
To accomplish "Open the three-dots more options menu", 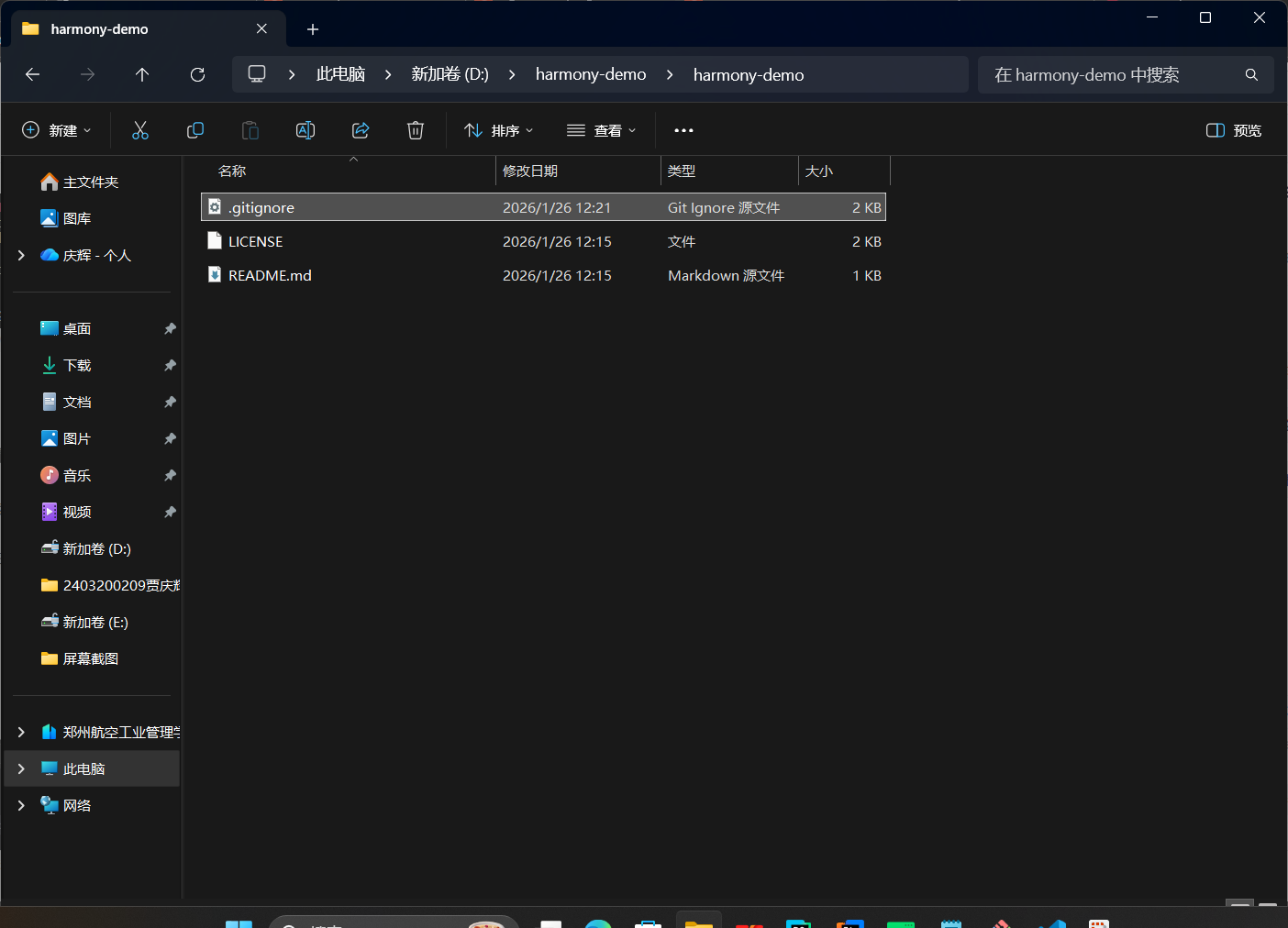I will click(x=683, y=130).
